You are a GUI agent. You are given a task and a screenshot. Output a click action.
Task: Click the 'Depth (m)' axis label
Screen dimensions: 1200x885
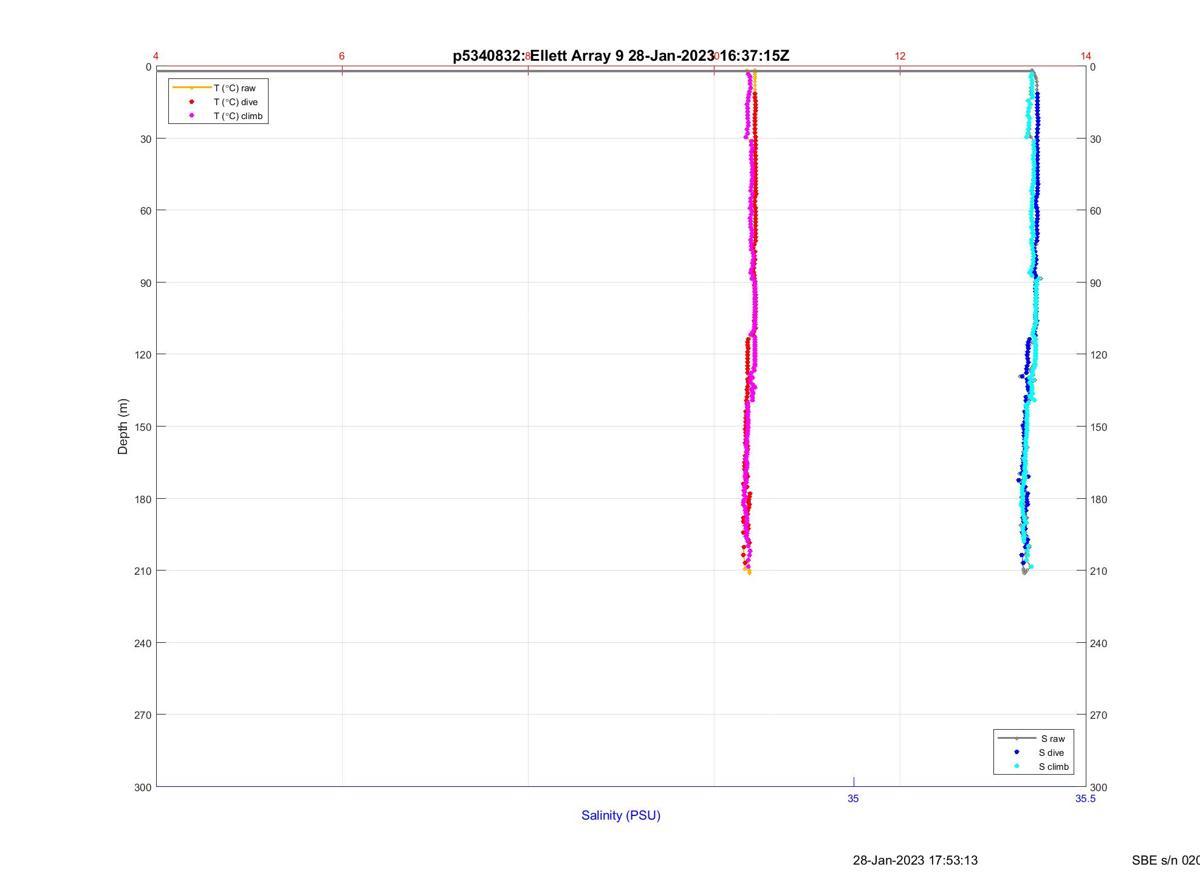[123, 426]
